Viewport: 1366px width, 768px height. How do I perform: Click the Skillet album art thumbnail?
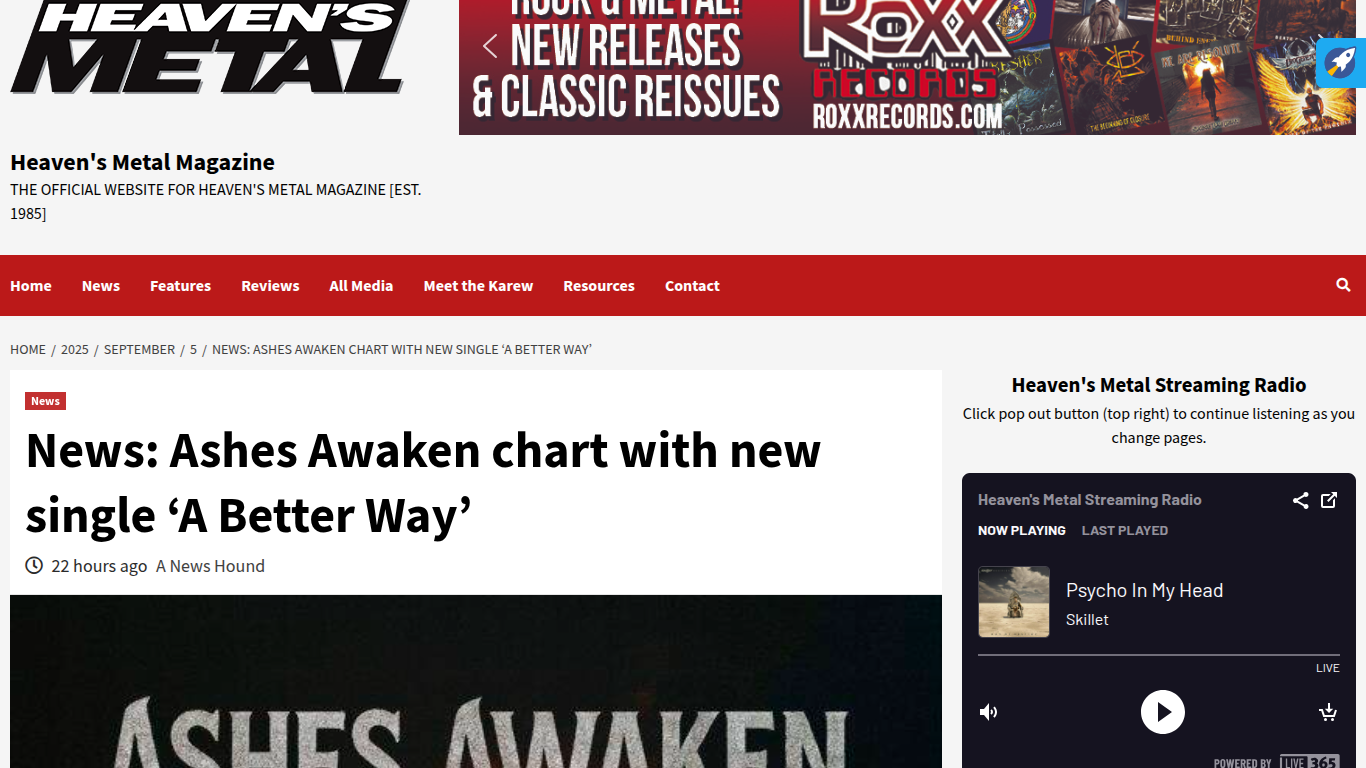(1014, 602)
